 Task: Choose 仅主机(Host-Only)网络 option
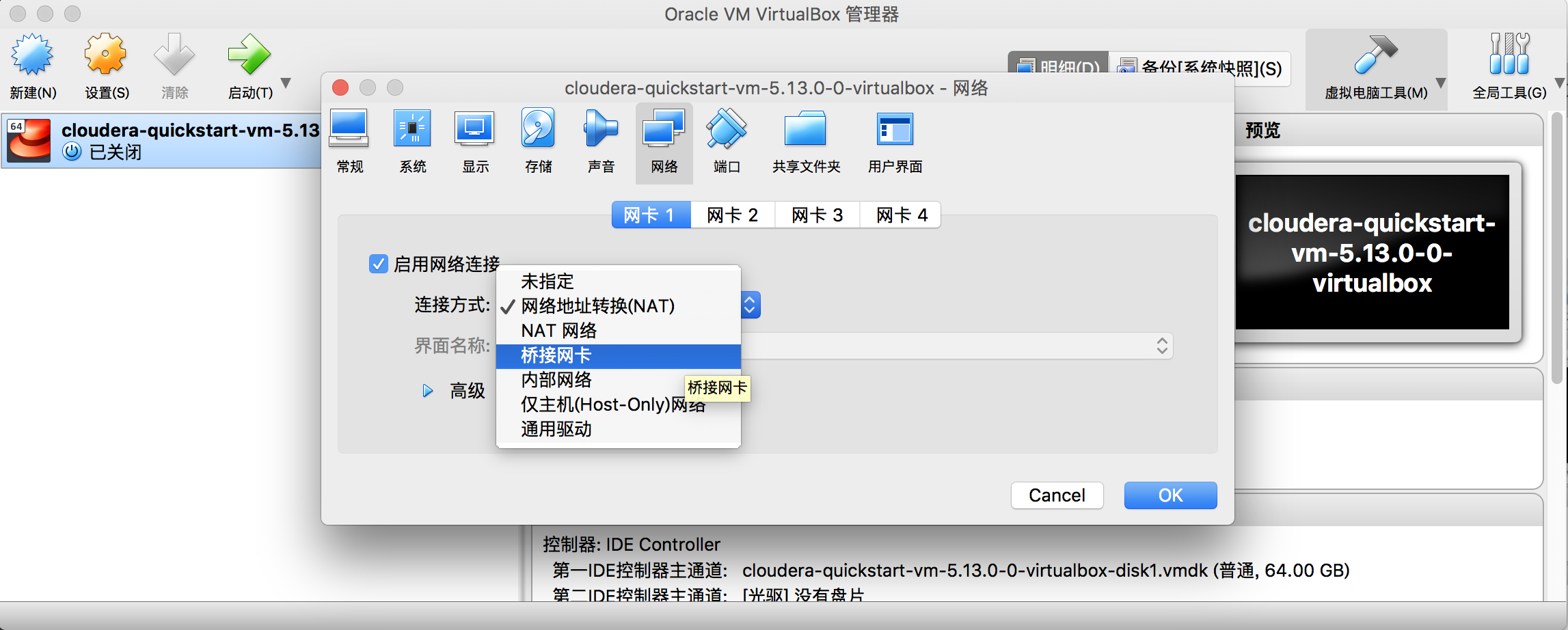(x=619, y=405)
